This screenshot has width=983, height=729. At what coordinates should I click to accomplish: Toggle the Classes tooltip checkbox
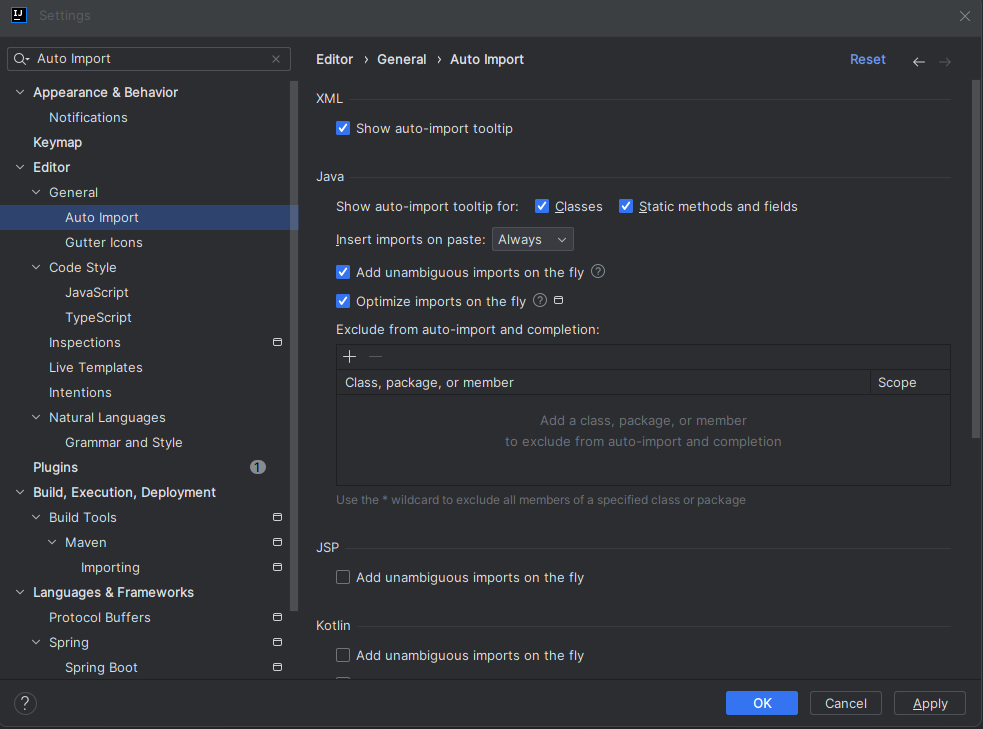[x=542, y=206]
